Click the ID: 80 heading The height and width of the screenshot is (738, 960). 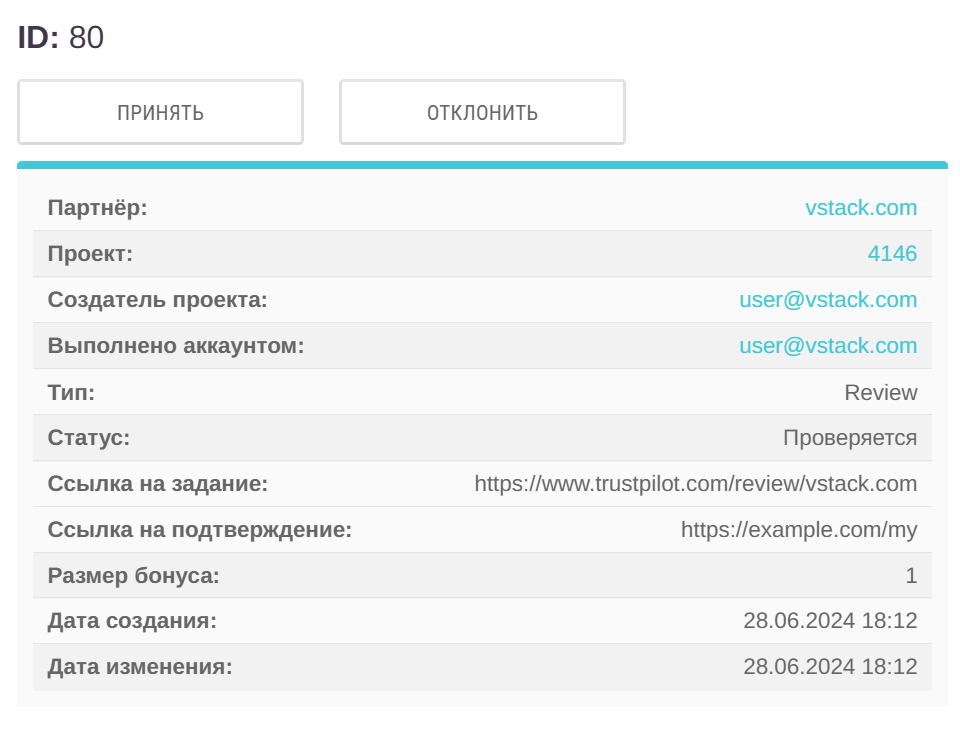[60, 37]
